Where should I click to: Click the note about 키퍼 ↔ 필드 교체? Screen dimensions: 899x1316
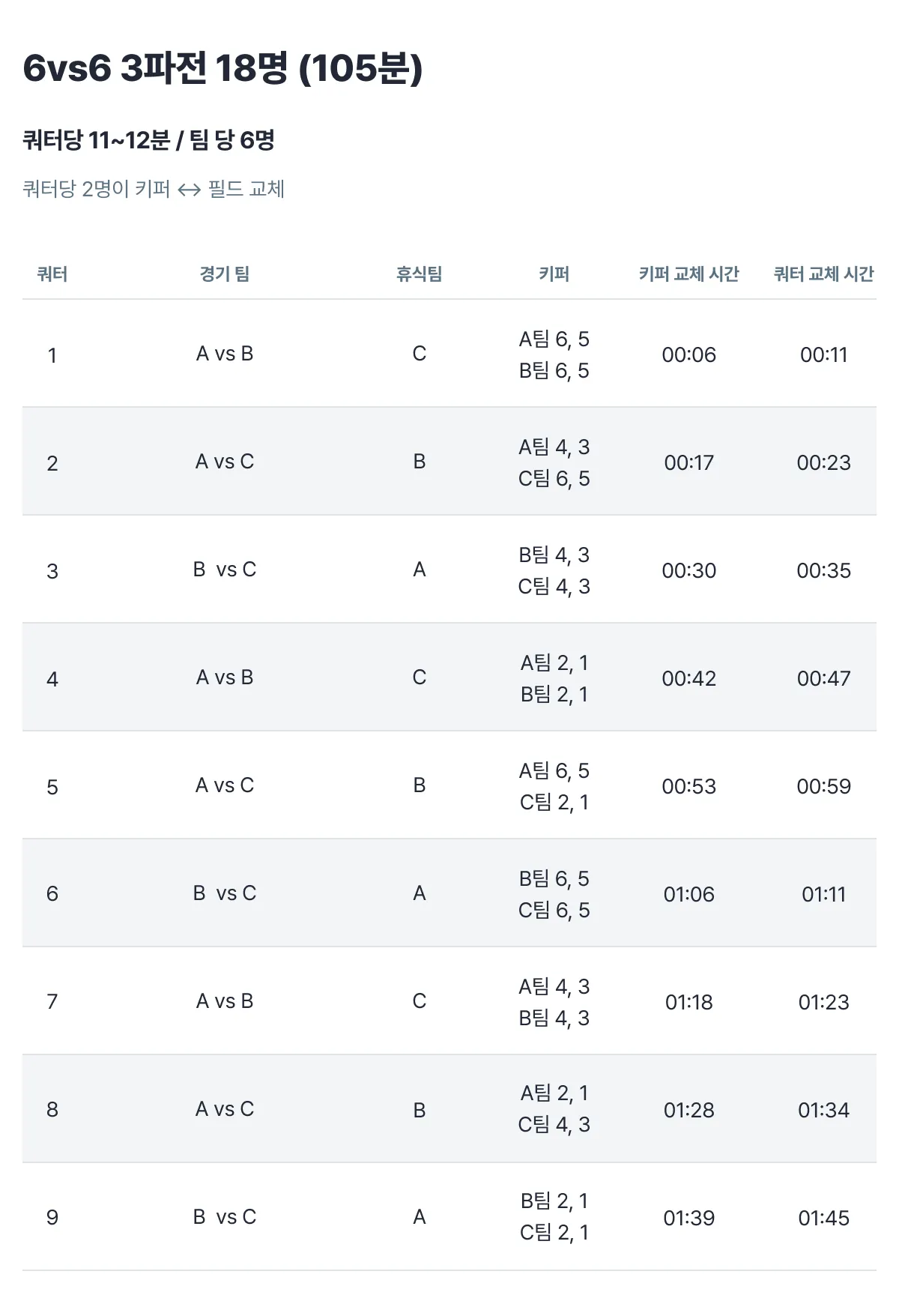tap(154, 189)
